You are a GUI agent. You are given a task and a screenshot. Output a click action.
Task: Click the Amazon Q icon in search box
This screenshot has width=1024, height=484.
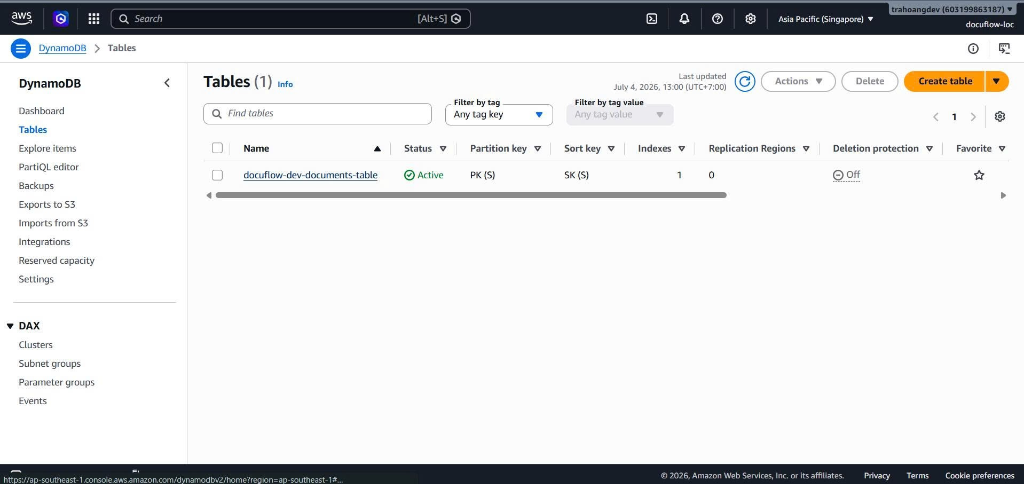456,19
